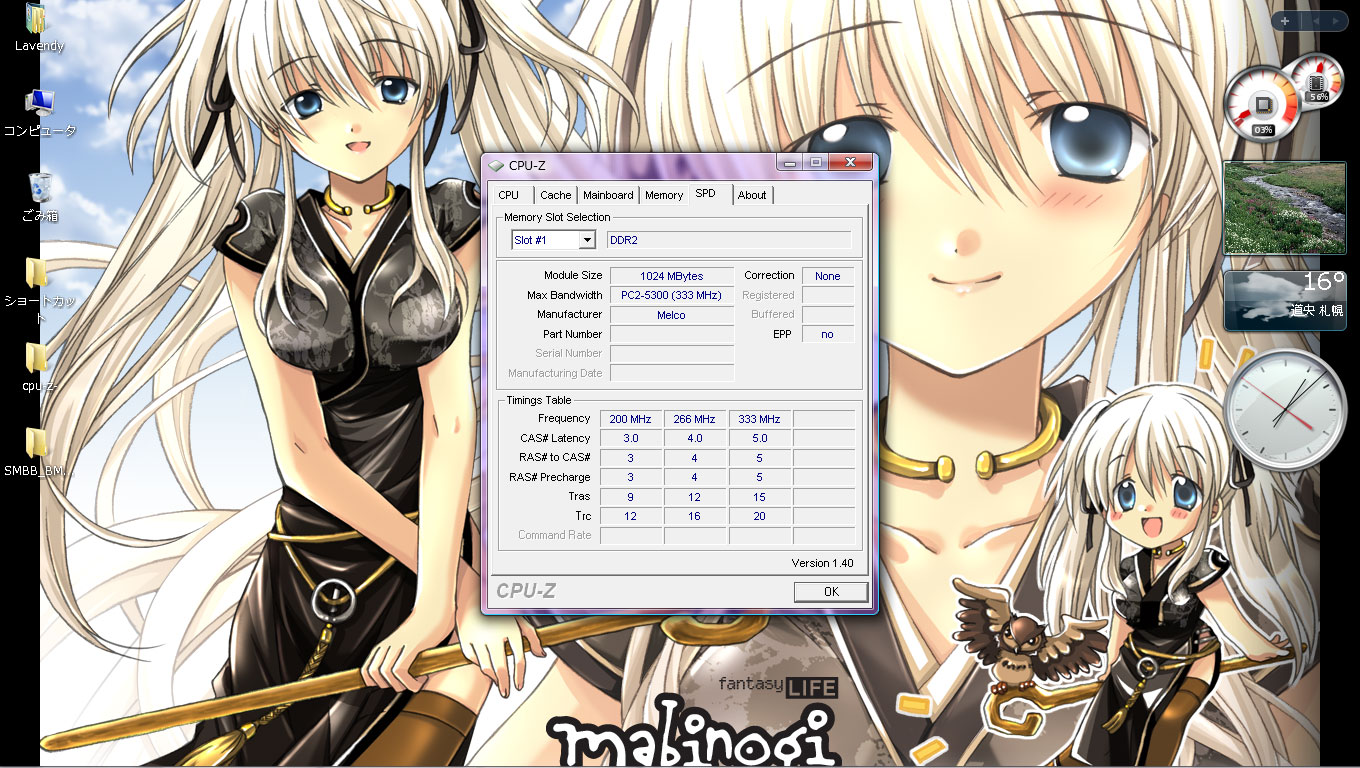Click the sidebar add gadget plus button
This screenshot has height=768, width=1360.
(1285, 21)
